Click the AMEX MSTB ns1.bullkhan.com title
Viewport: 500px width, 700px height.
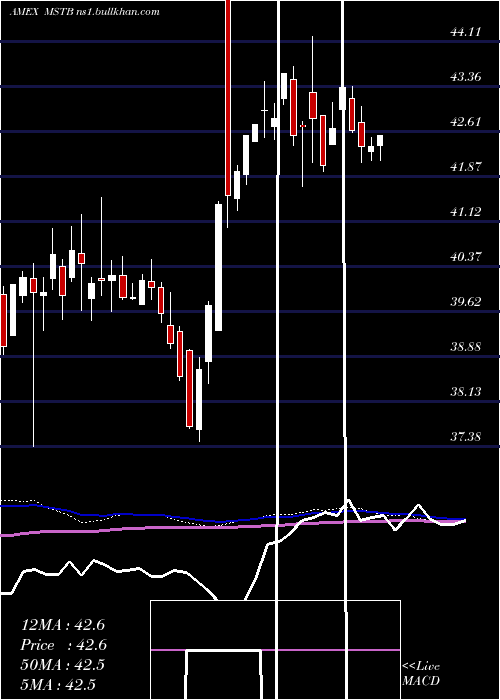click(x=84, y=12)
